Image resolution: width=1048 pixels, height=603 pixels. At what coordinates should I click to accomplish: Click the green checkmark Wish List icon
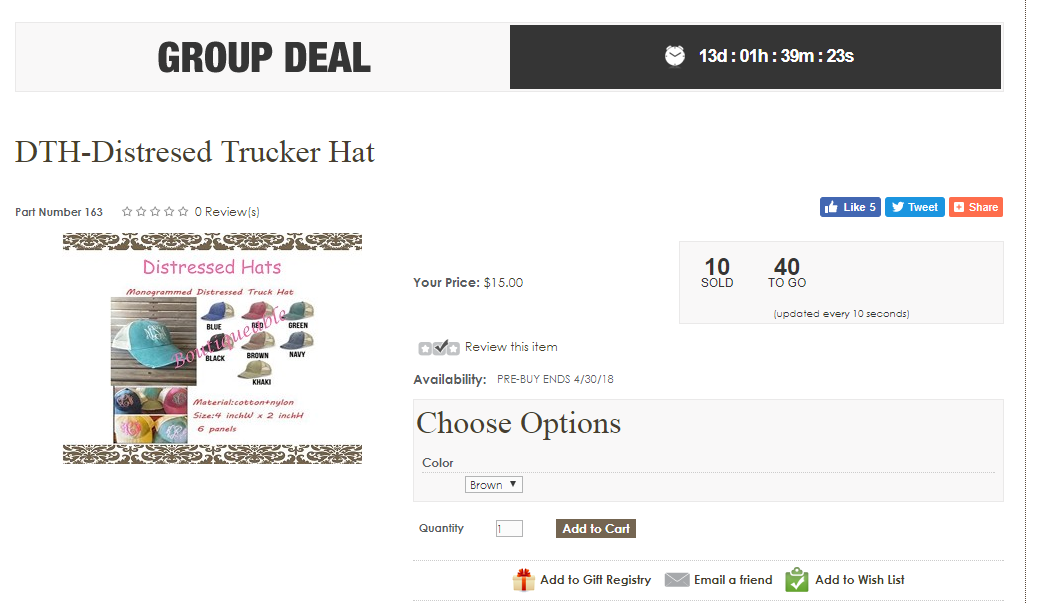tap(797, 580)
